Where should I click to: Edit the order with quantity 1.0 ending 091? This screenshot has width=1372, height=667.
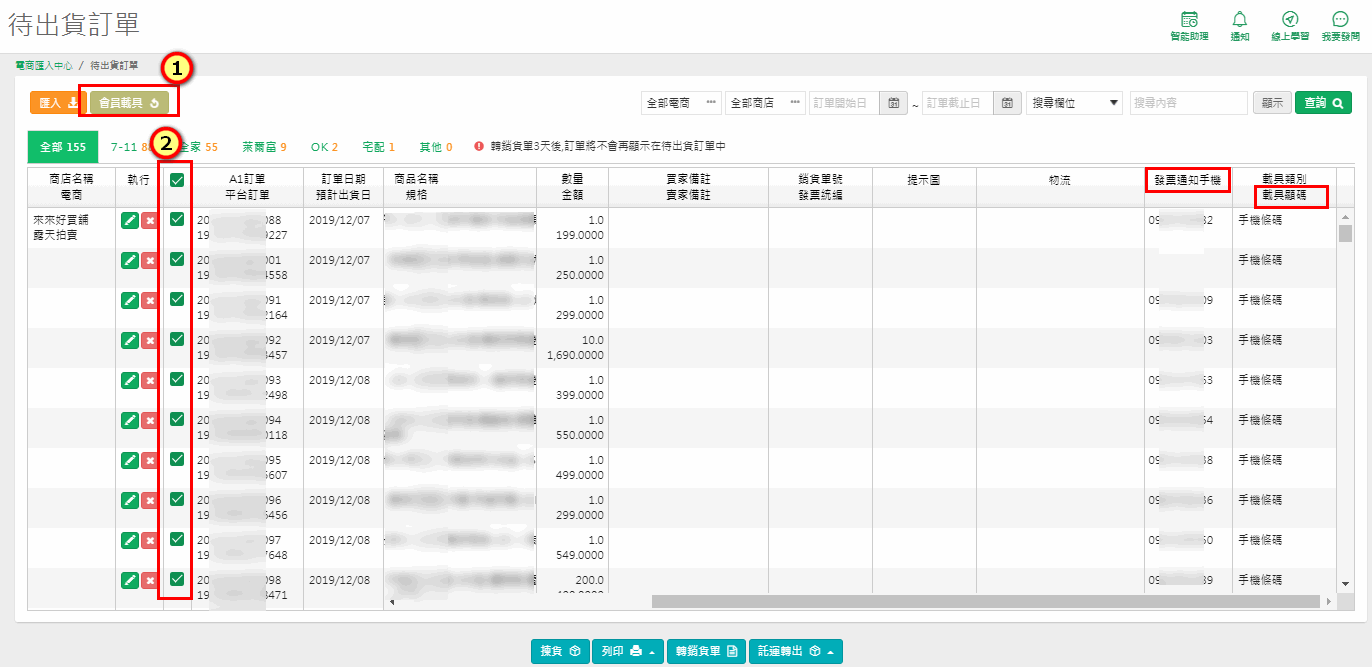[x=130, y=300]
